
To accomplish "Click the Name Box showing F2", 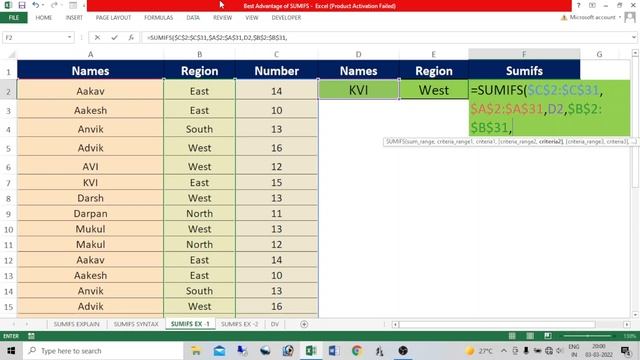I will click(34, 38).
